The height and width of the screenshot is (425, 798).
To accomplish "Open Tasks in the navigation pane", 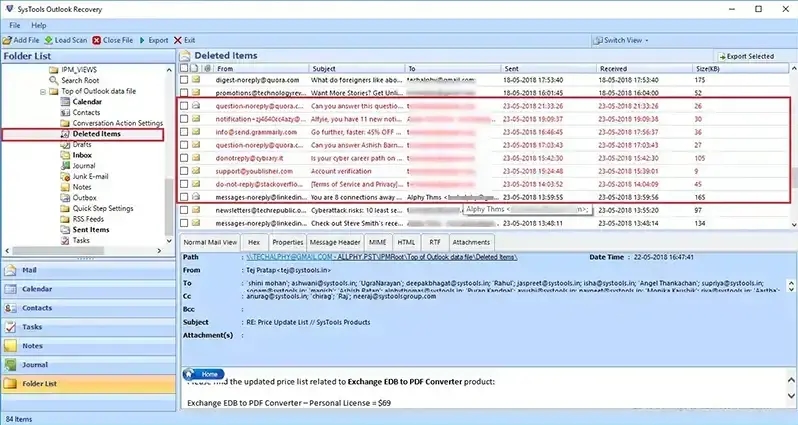I will pos(89,327).
